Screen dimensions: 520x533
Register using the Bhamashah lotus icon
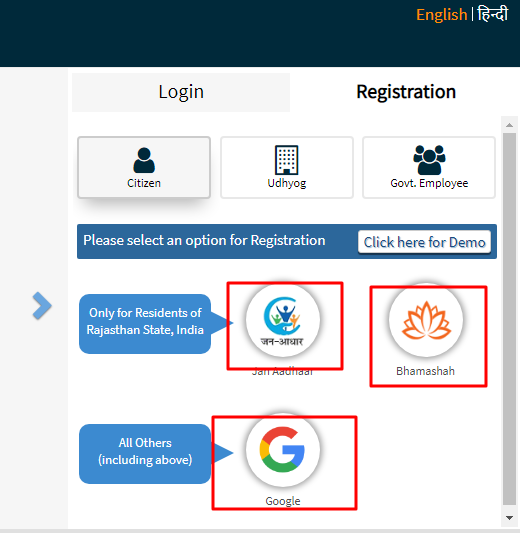(426, 320)
